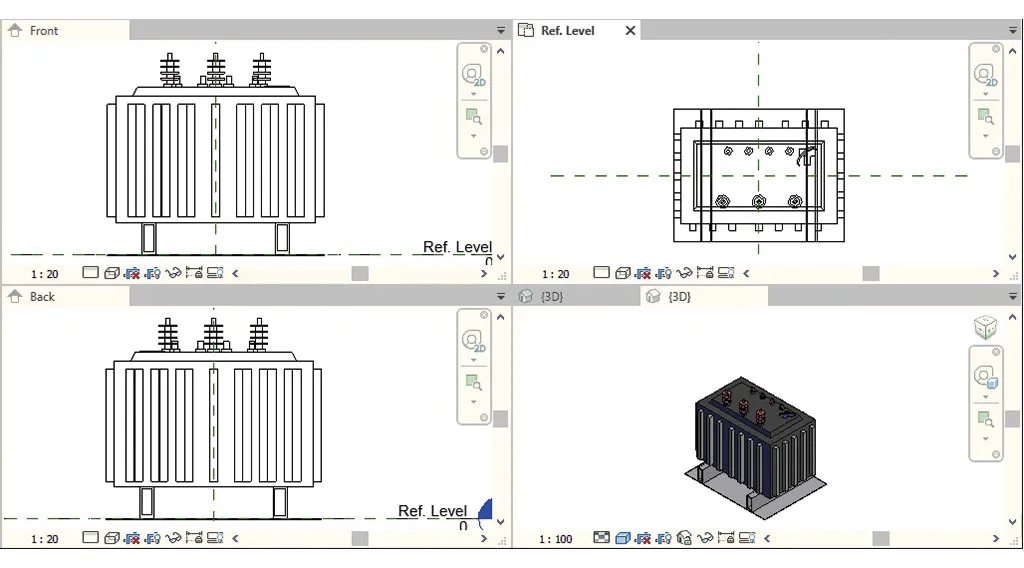Open the 1 : 100 scale list in 3D view
This screenshot has height=568, width=1024.
[556, 540]
